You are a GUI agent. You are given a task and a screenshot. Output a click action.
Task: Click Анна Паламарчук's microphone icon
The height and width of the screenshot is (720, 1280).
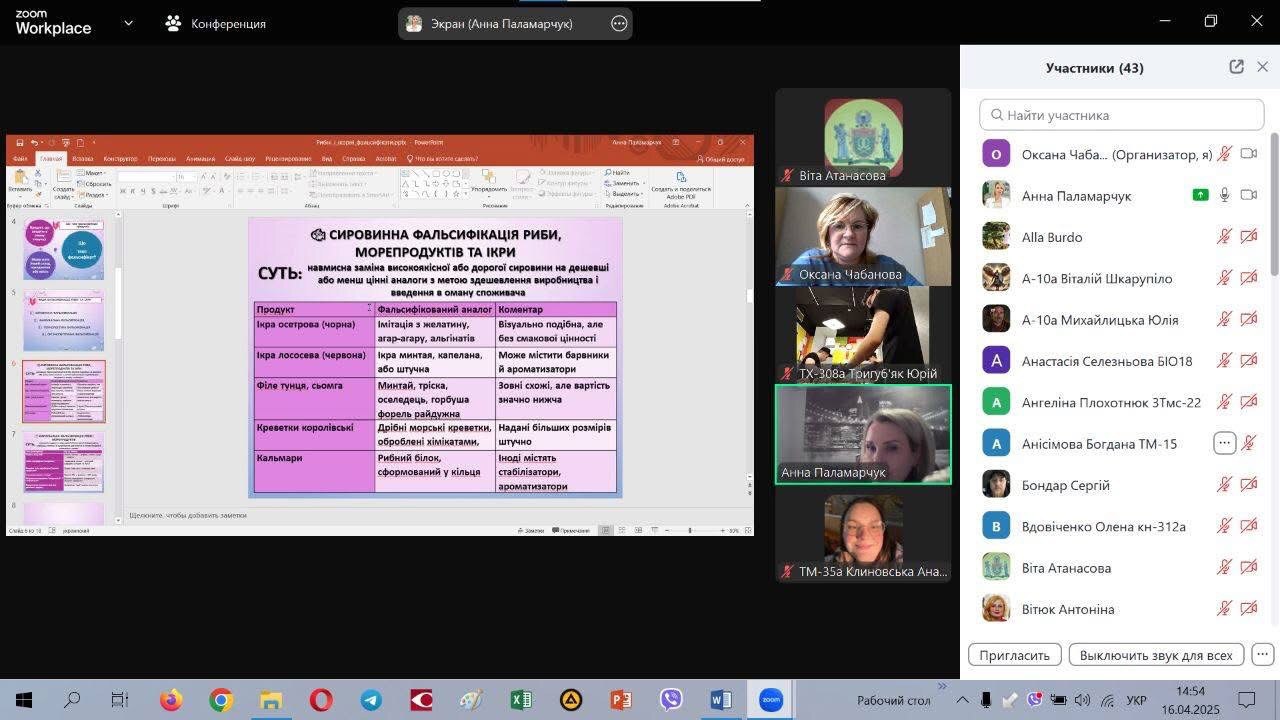(x=1224, y=195)
